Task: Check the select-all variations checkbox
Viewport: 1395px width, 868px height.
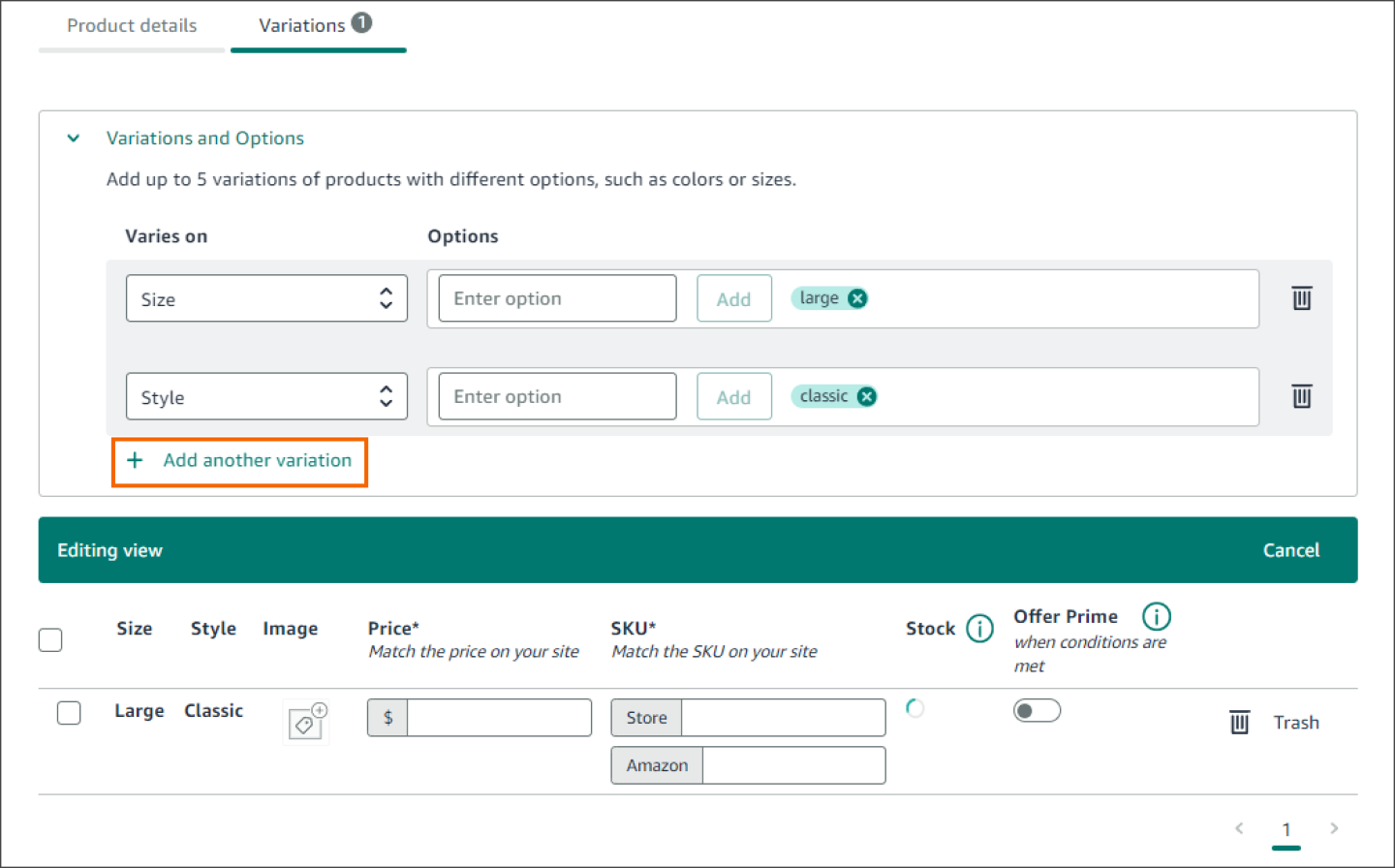Action: 49,639
